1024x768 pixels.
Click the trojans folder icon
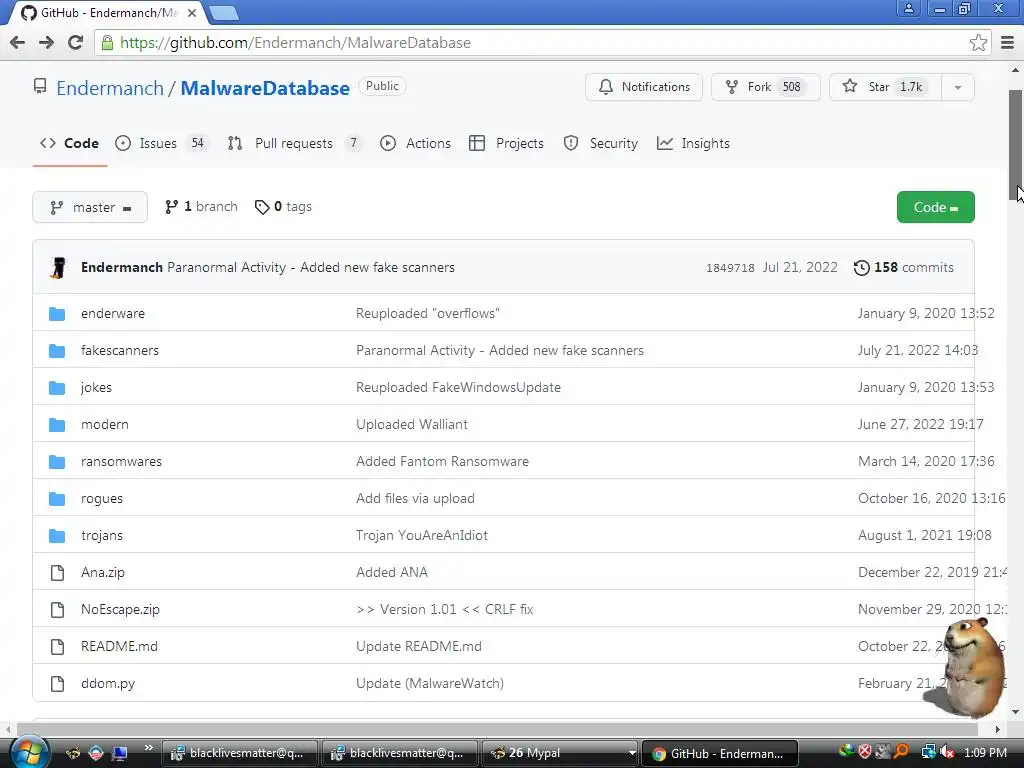57,536
